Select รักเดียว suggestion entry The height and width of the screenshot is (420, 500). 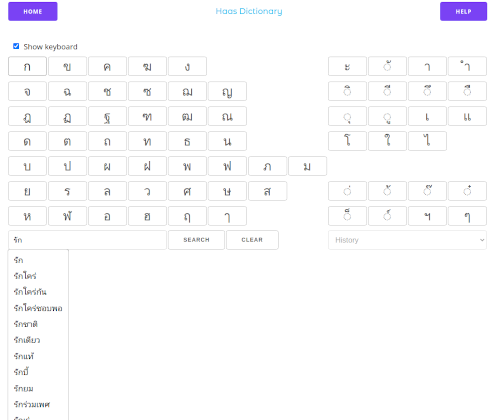pos(27,340)
